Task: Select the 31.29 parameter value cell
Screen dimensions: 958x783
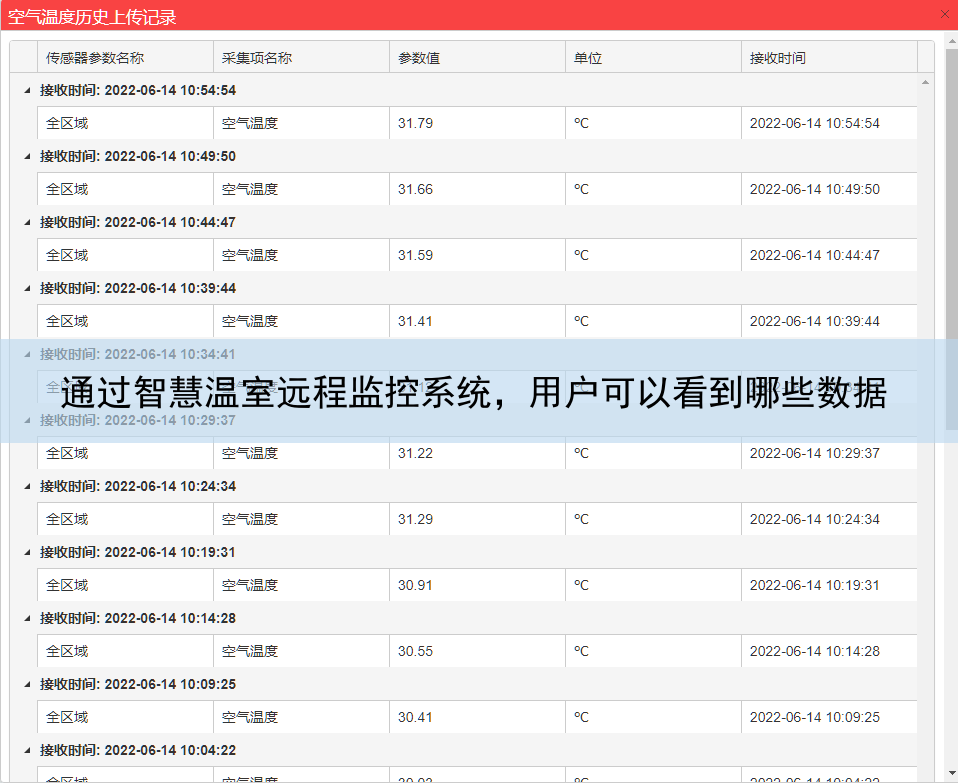Action: click(477, 519)
